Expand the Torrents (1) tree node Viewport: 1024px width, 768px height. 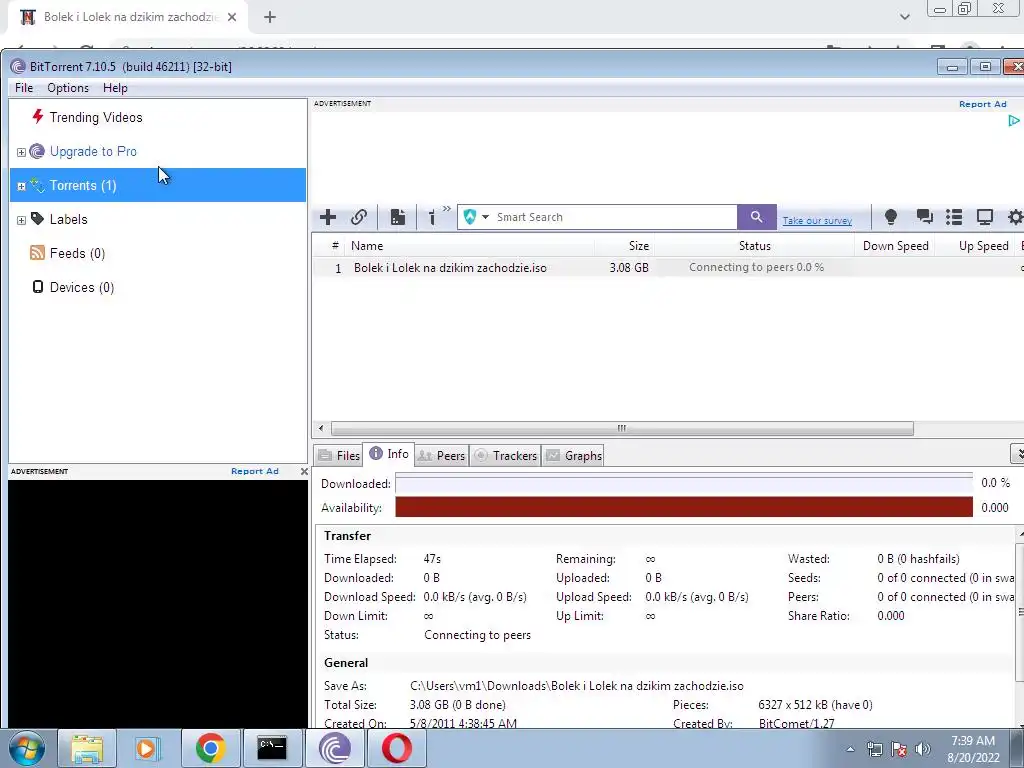[21, 186]
